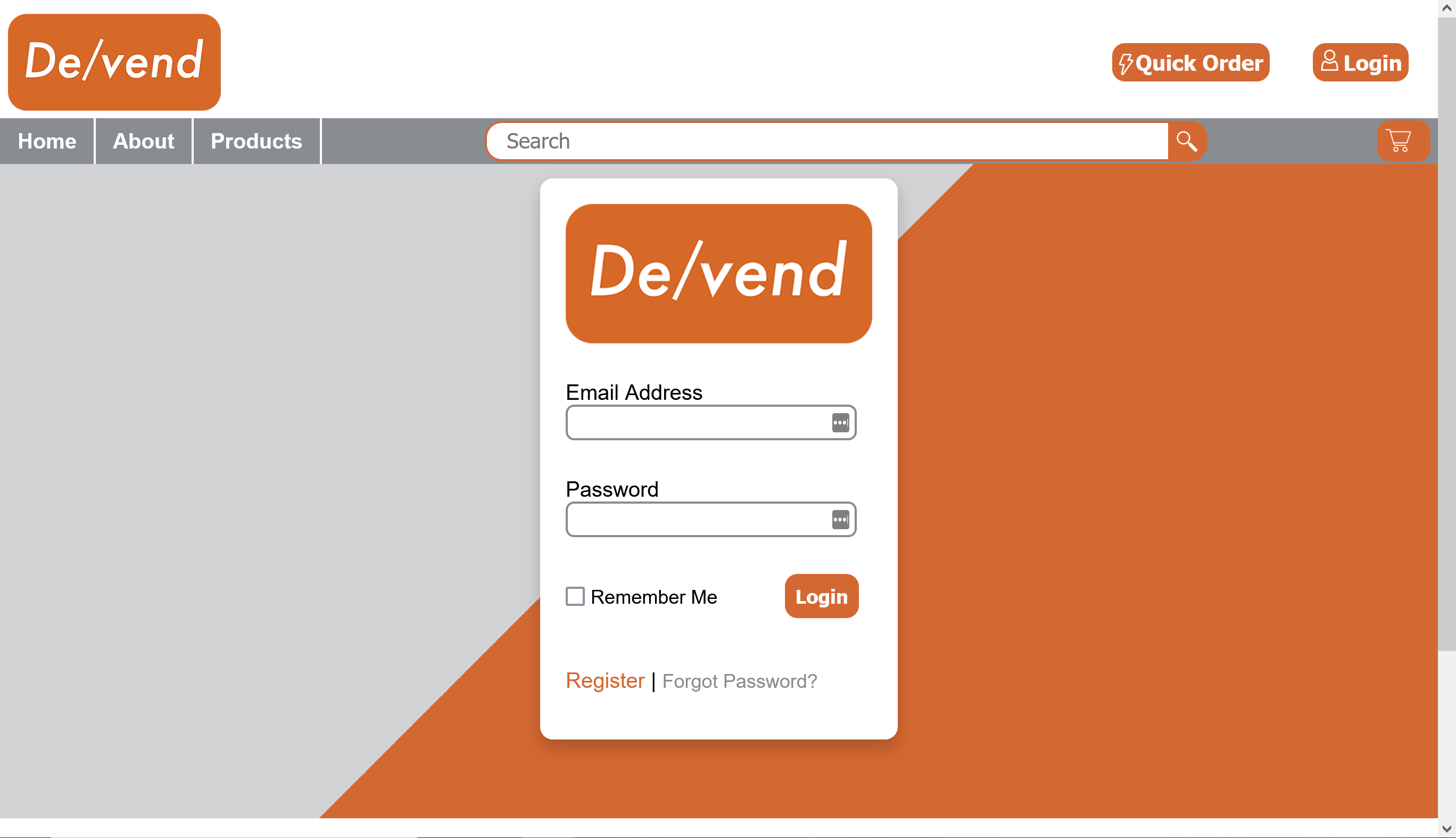Expand the About navigation menu
This screenshot has height=838, width=1456.
click(x=143, y=140)
